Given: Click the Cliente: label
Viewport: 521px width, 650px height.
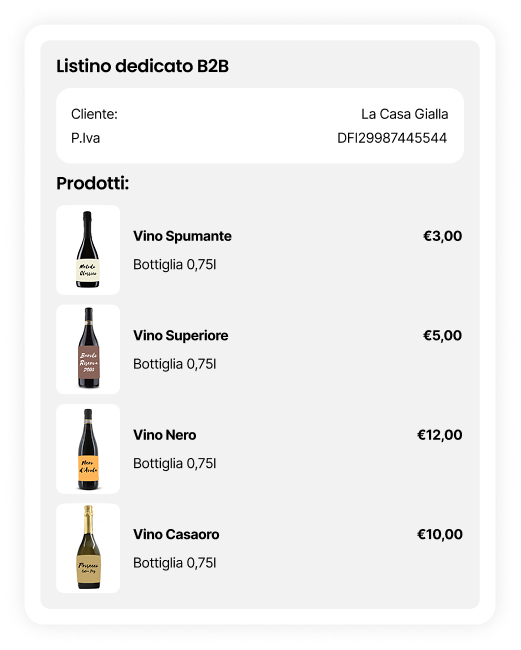Looking at the screenshot, I should pos(95,114).
